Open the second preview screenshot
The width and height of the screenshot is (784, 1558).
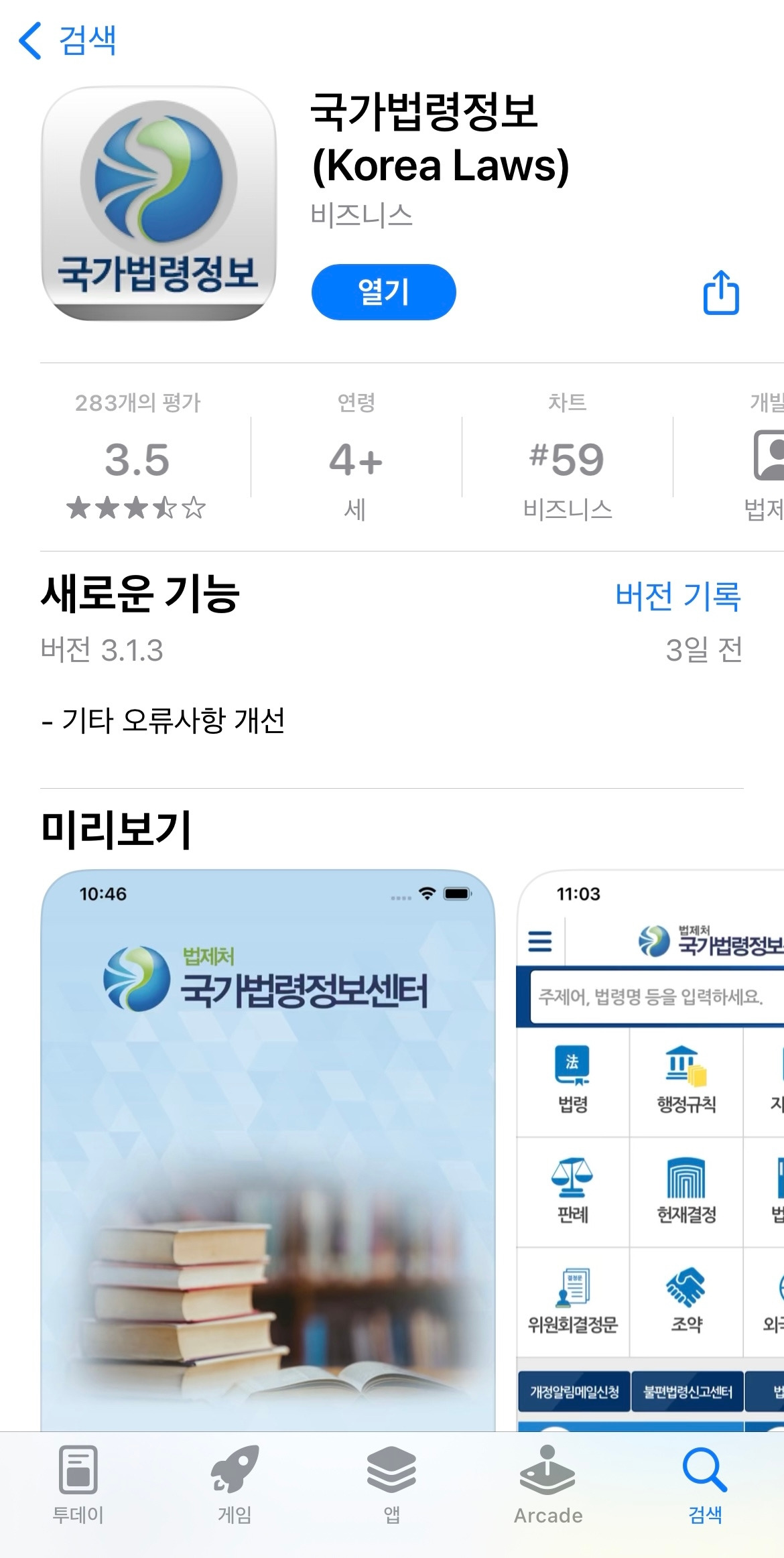point(650,1150)
